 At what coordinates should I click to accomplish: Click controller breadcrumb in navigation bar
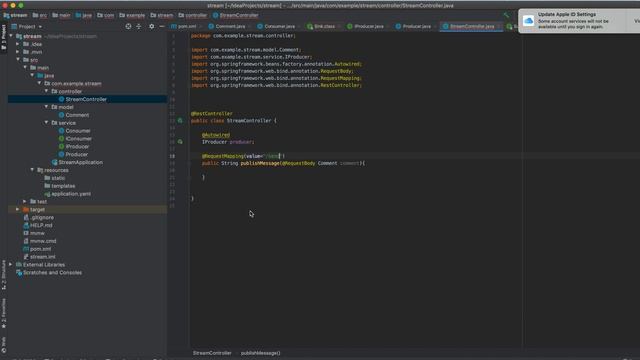click(x=193, y=15)
